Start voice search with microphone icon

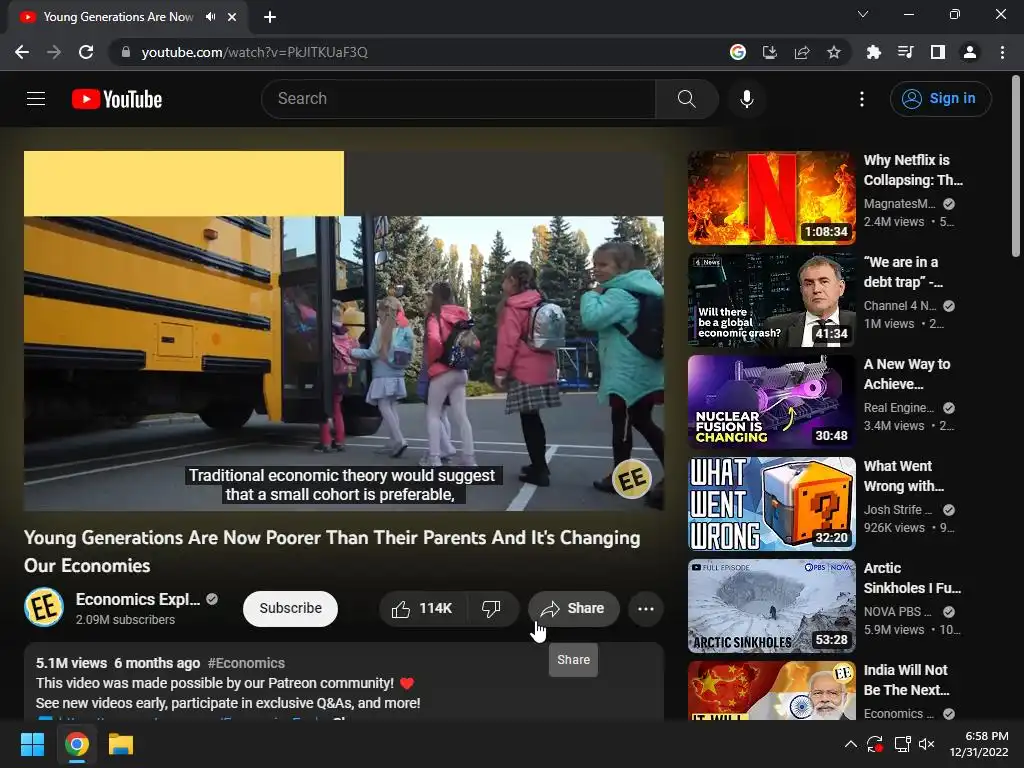tap(746, 99)
